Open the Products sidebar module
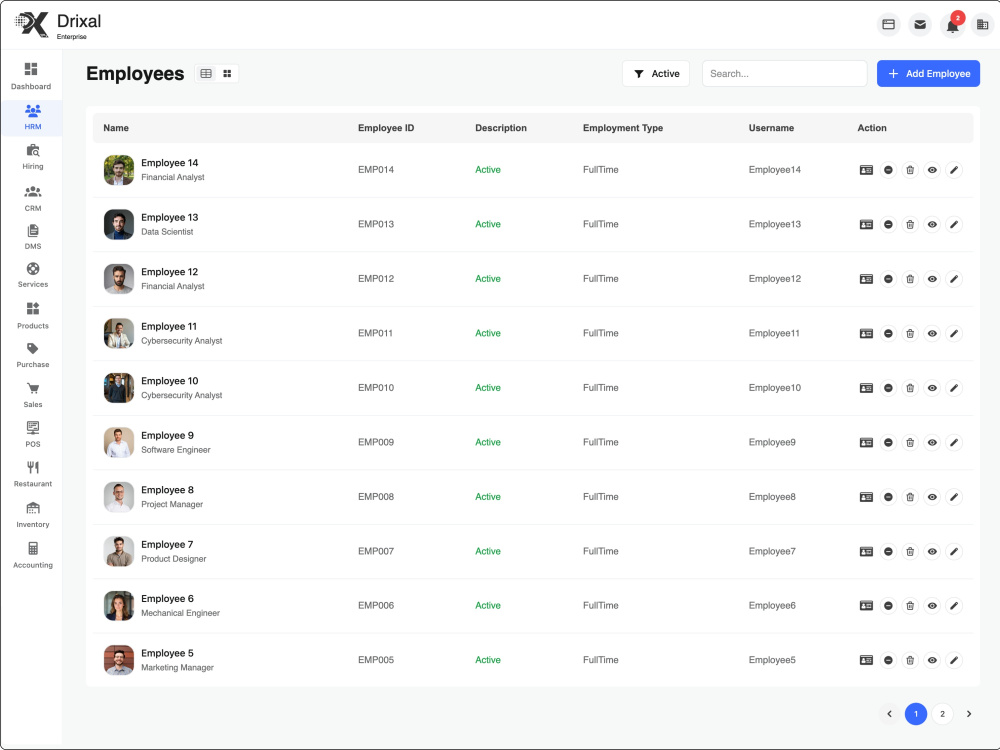 coord(33,316)
